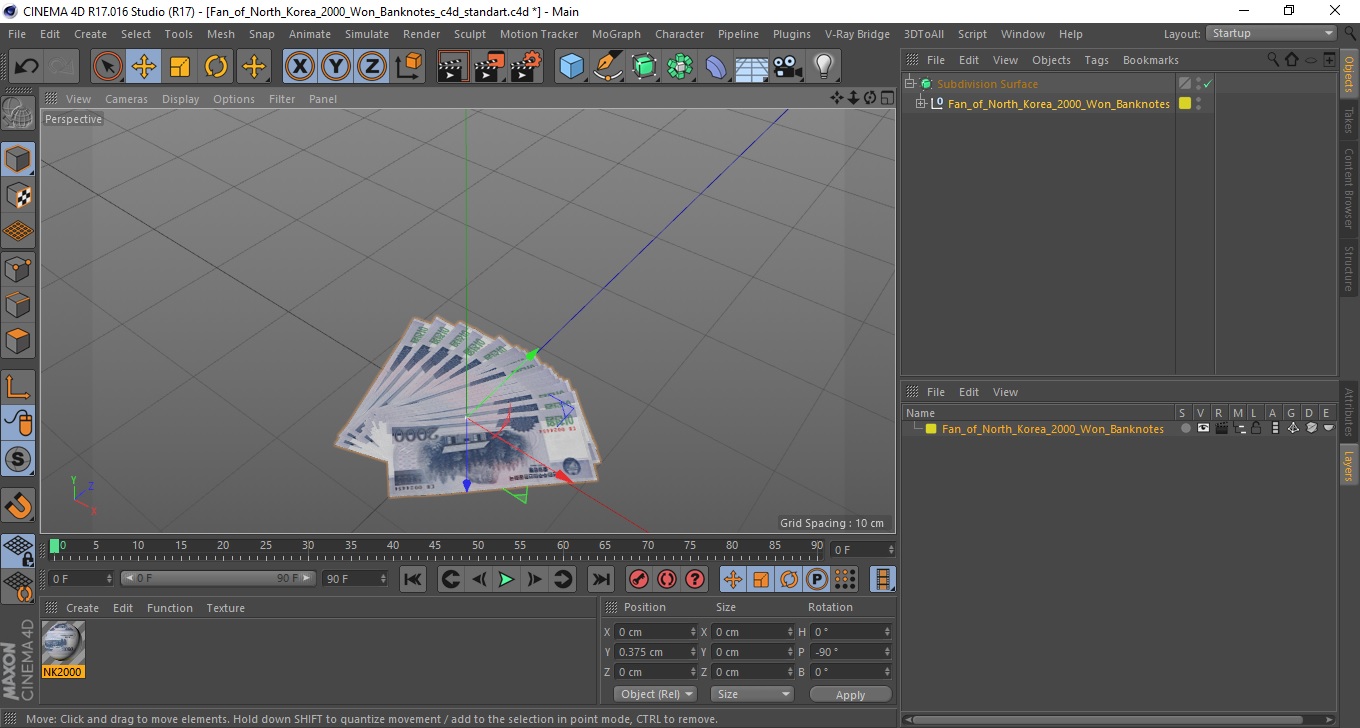Image resolution: width=1360 pixels, height=728 pixels.
Task: Click Render View icon
Action: pos(453,67)
